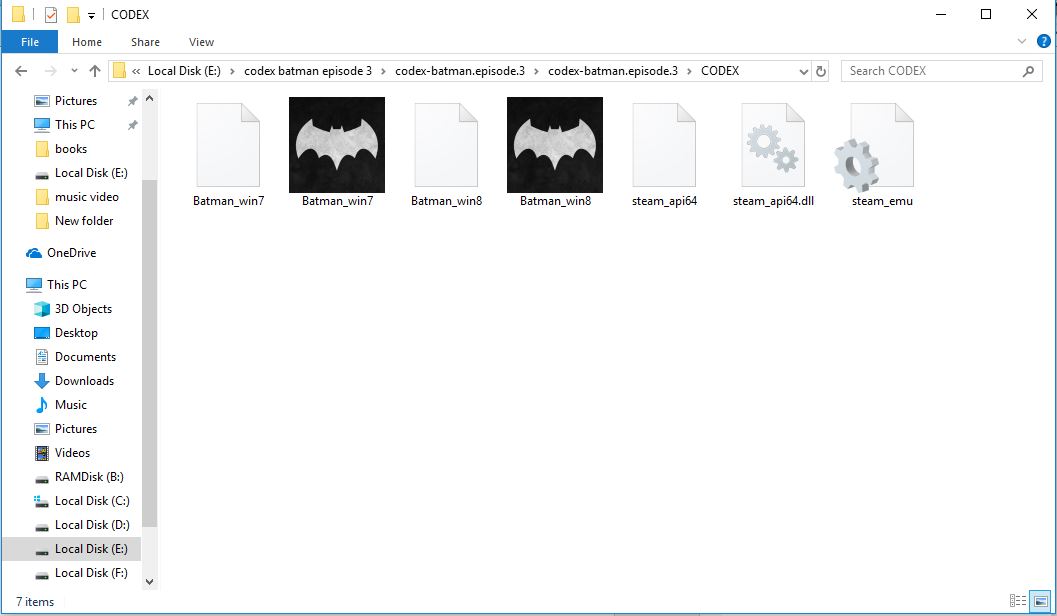Switch to large icons view layout
This screenshot has height=616, width=1057.
tap(1040, 600)
